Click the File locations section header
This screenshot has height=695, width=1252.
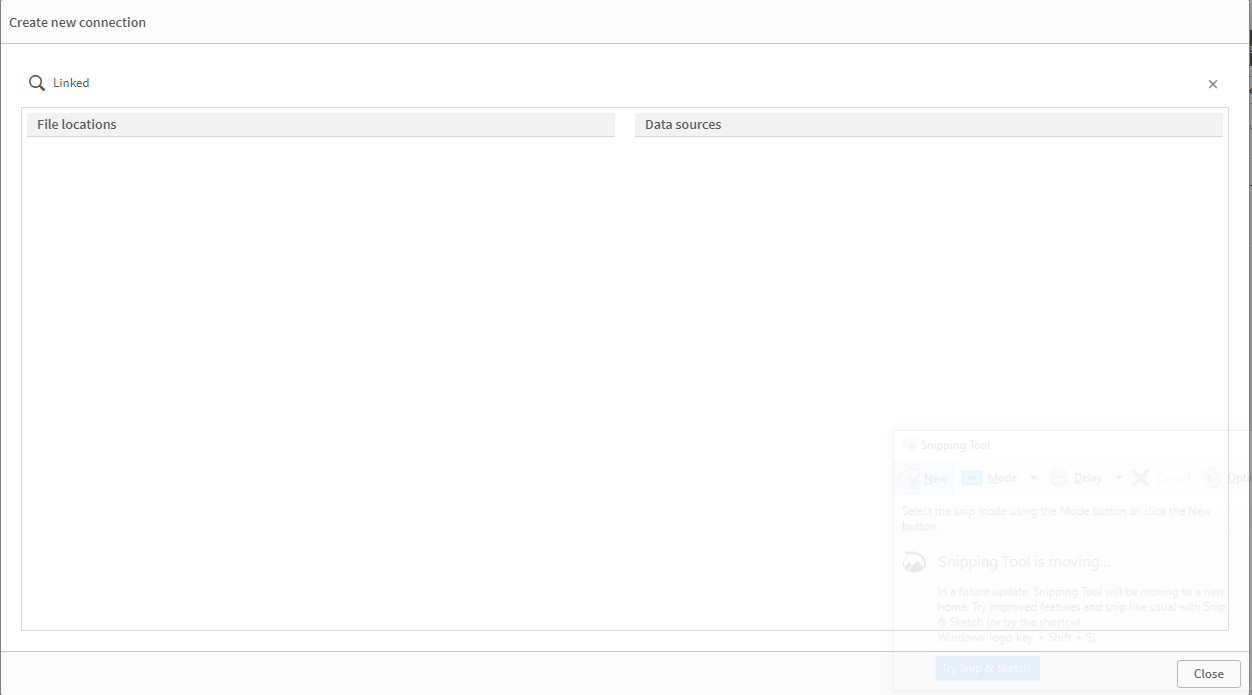(321, 125)
